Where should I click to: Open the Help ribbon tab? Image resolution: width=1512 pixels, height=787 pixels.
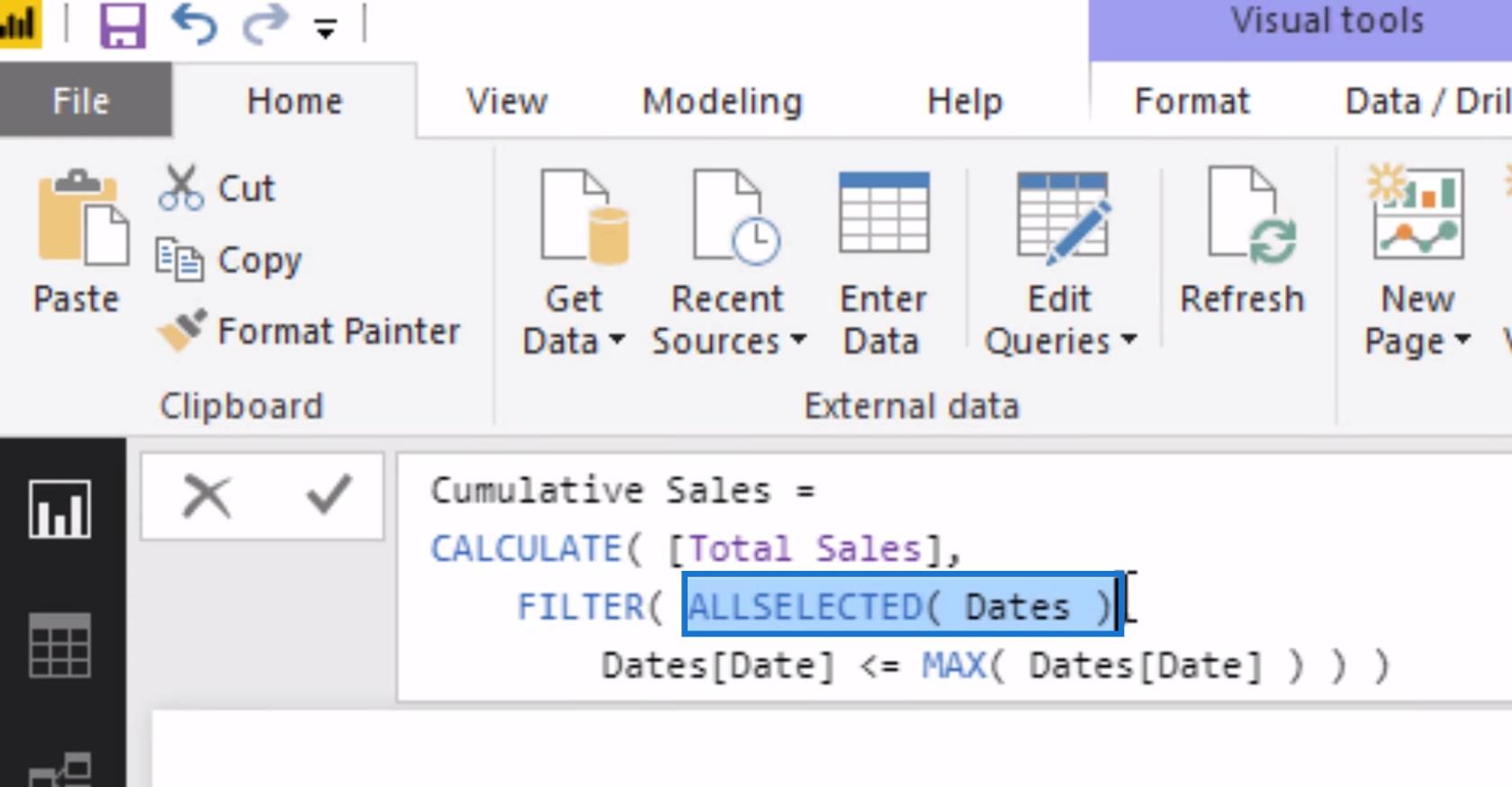point(964,101)
